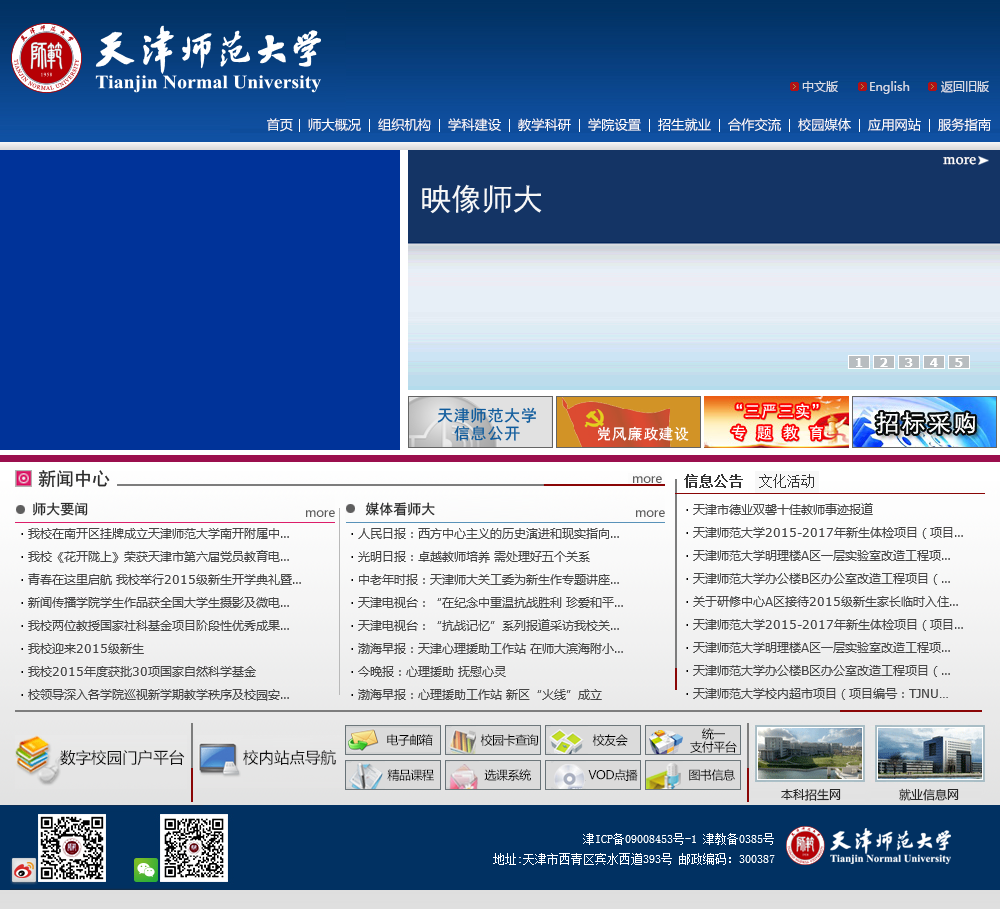Open the 招标采购 banner
Image resolution: width=1000 pixels, height=909 pixels.
(x=924, y=422)
